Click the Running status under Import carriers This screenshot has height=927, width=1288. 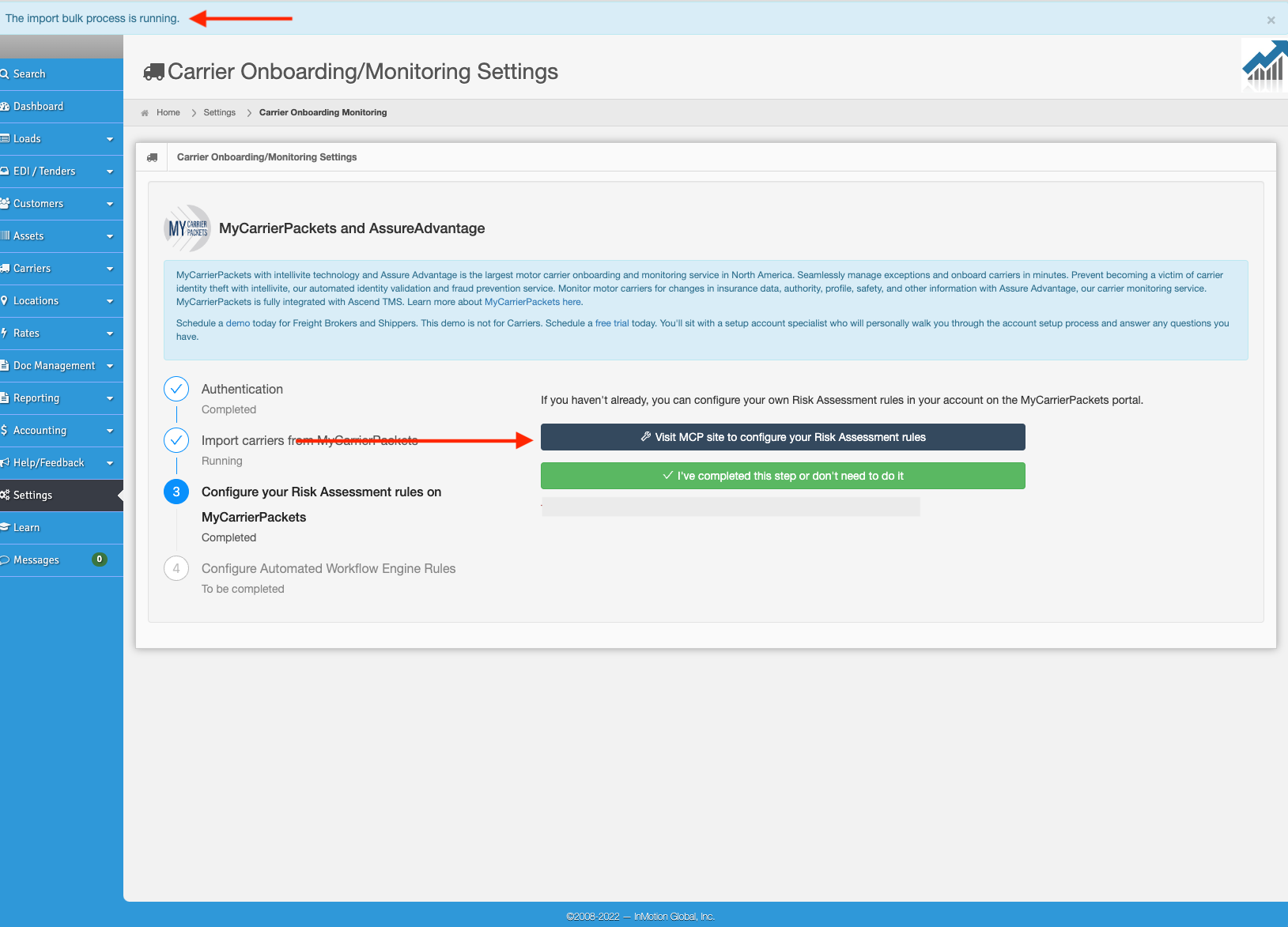[222, 461]
